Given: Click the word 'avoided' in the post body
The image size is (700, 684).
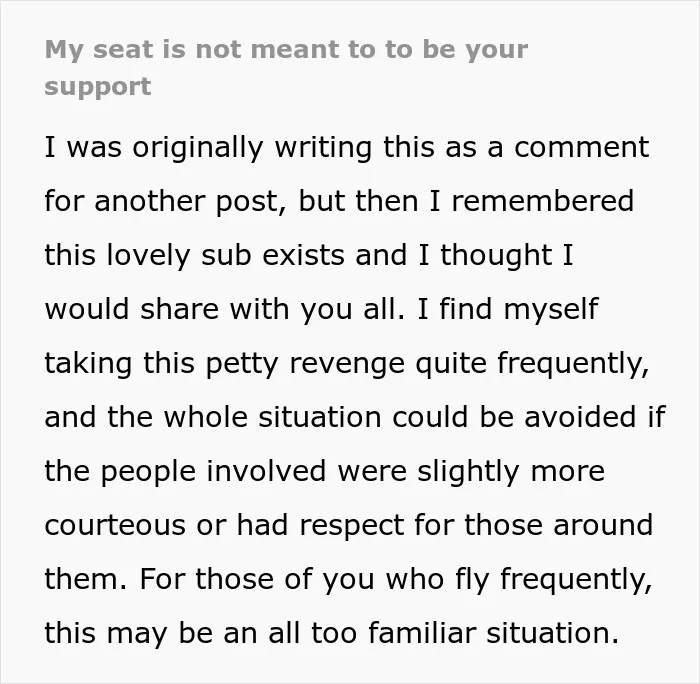Looking at the screenshot, I should [580, 417].
